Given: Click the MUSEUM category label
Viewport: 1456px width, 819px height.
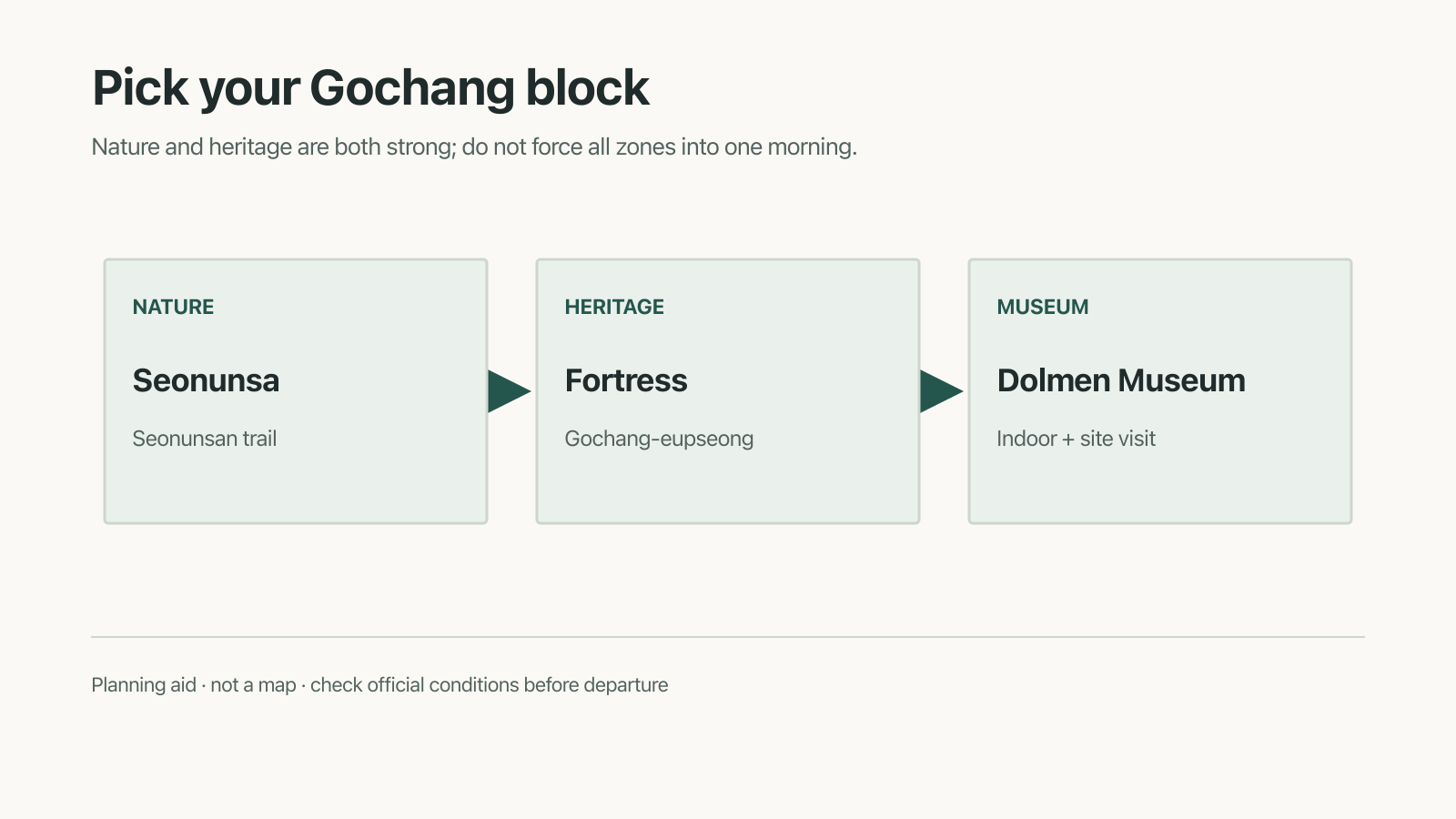Looking at the screenshot, I should pos(1043,307).
